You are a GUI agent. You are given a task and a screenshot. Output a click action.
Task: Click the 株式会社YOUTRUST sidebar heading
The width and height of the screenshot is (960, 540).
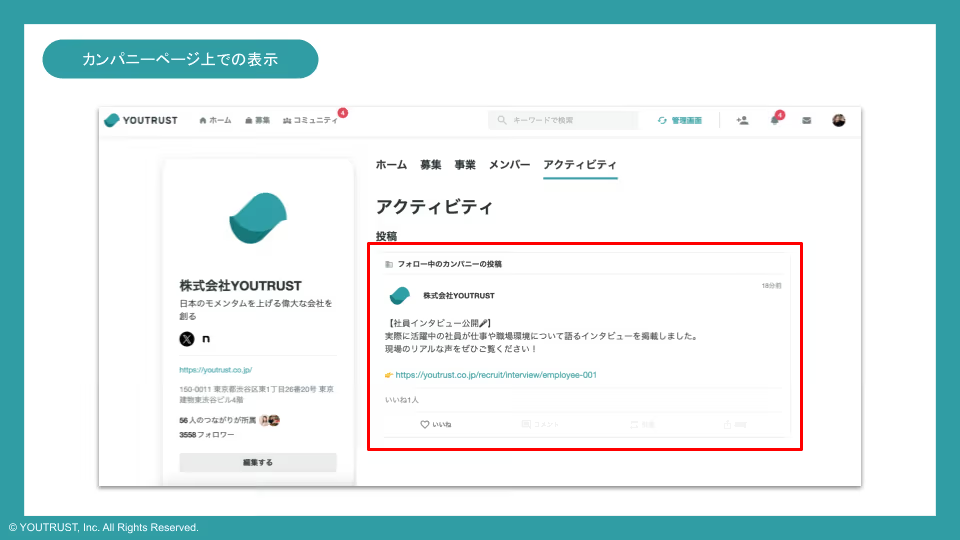click(x=240, y=286)
